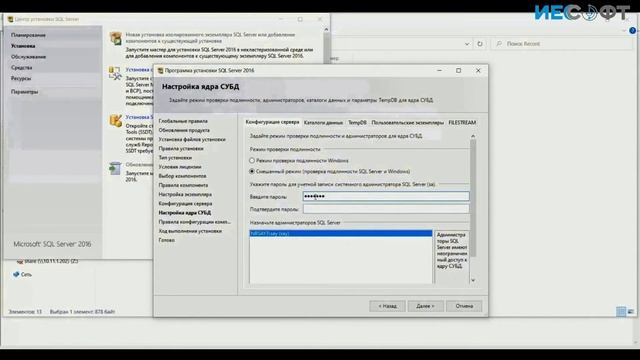Select Глобальные правила step in wizard
Screen dimensions: 640x360
pyautogui.click(x=183, y=121)
